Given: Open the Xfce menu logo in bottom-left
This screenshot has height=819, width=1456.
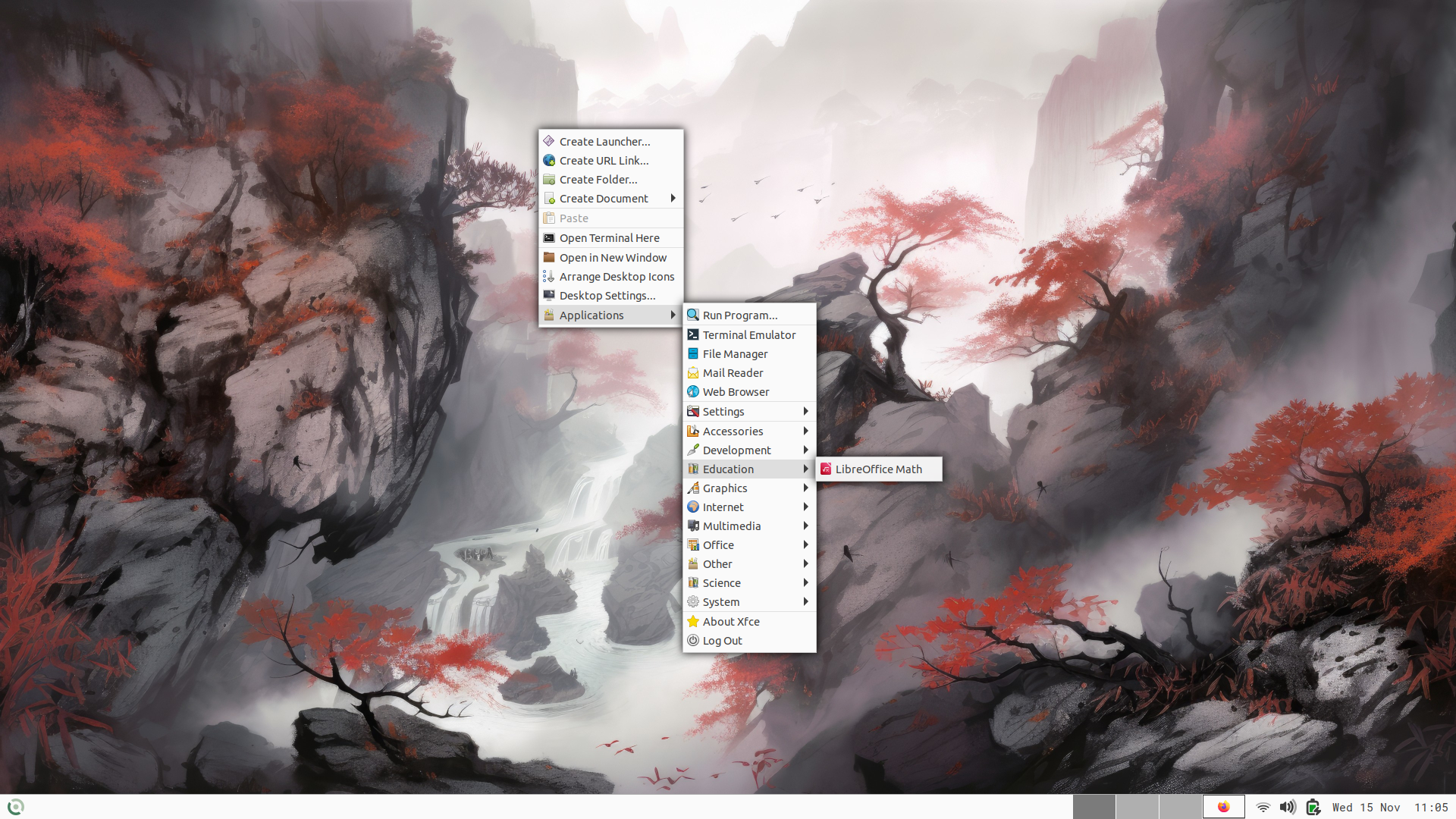Looking at the screenshot, I should pyautogui.click(x=15, y=807).
